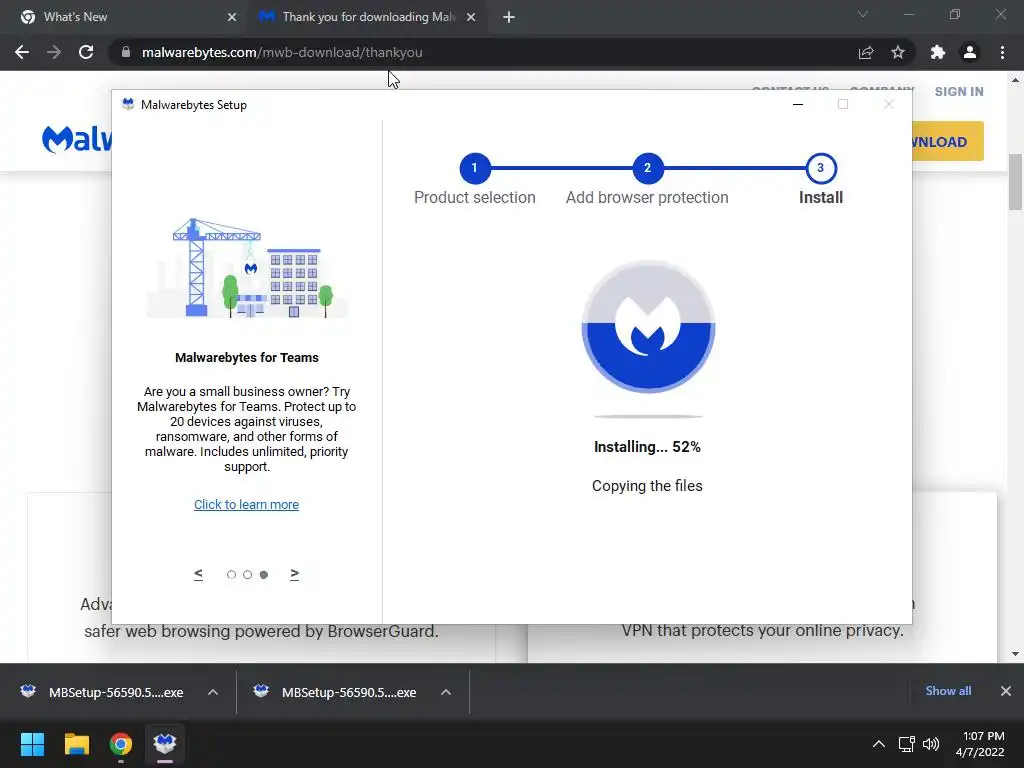Image resolution: width=1024 pixels, height=768 pixels.
Task: Click the Malwarebytes website logo
Action: 77,139
